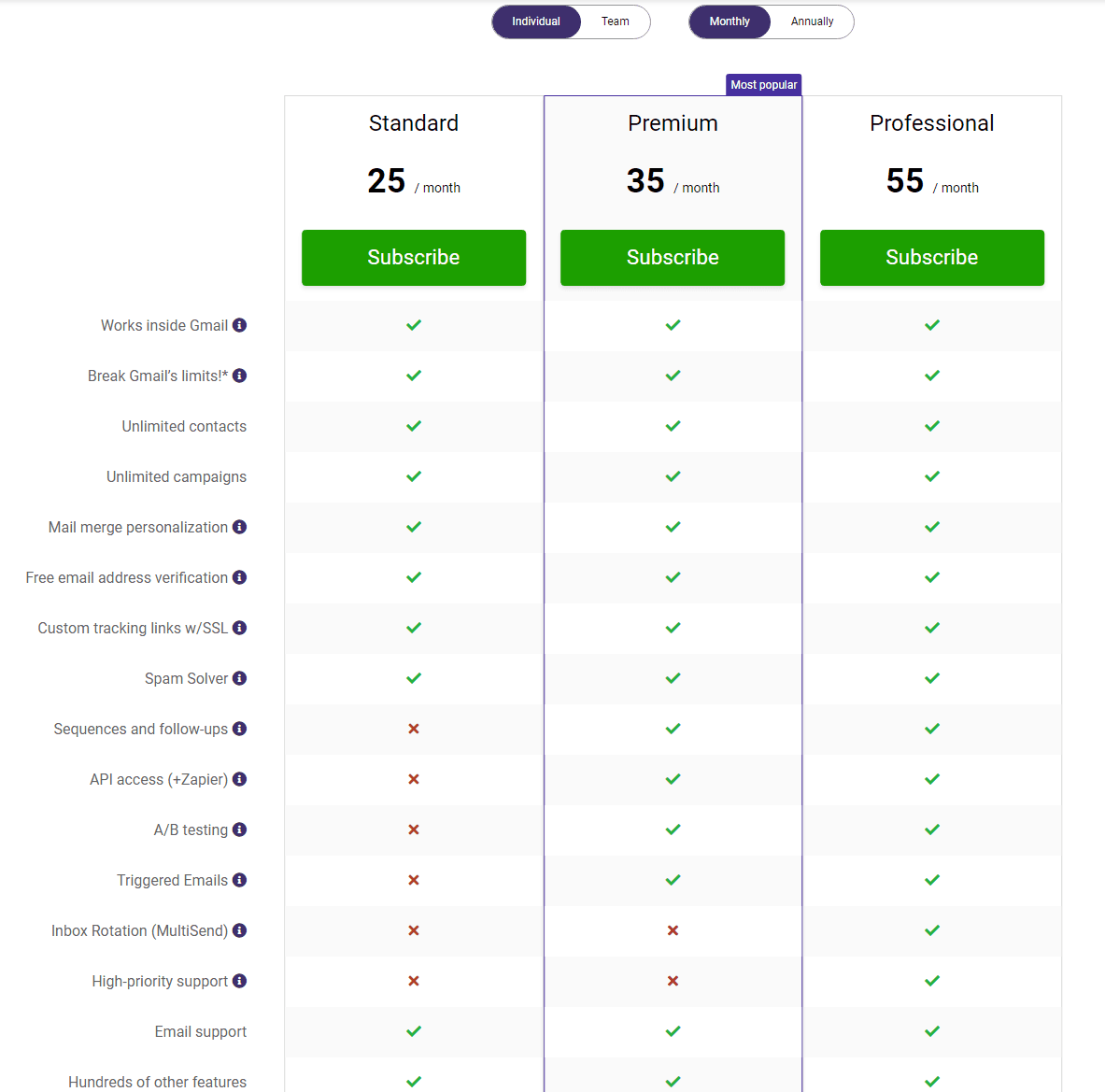1105x1092 pixels.
Task: View details on Mail merge personalization
Action: [240, 527]
